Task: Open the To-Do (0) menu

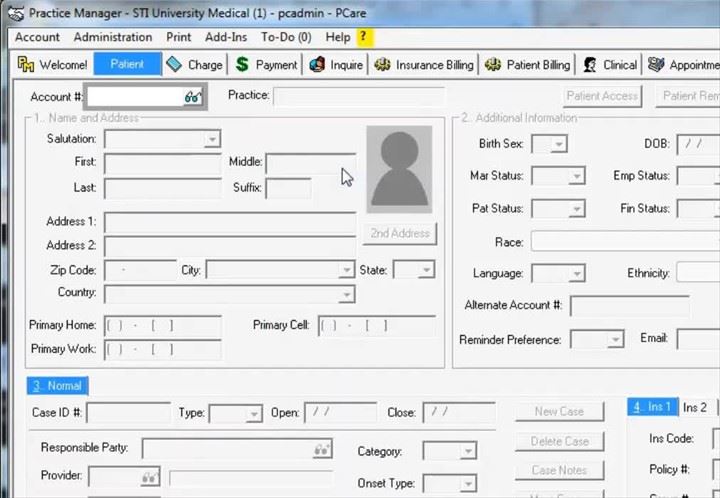Action: click(x=286, y=37)
